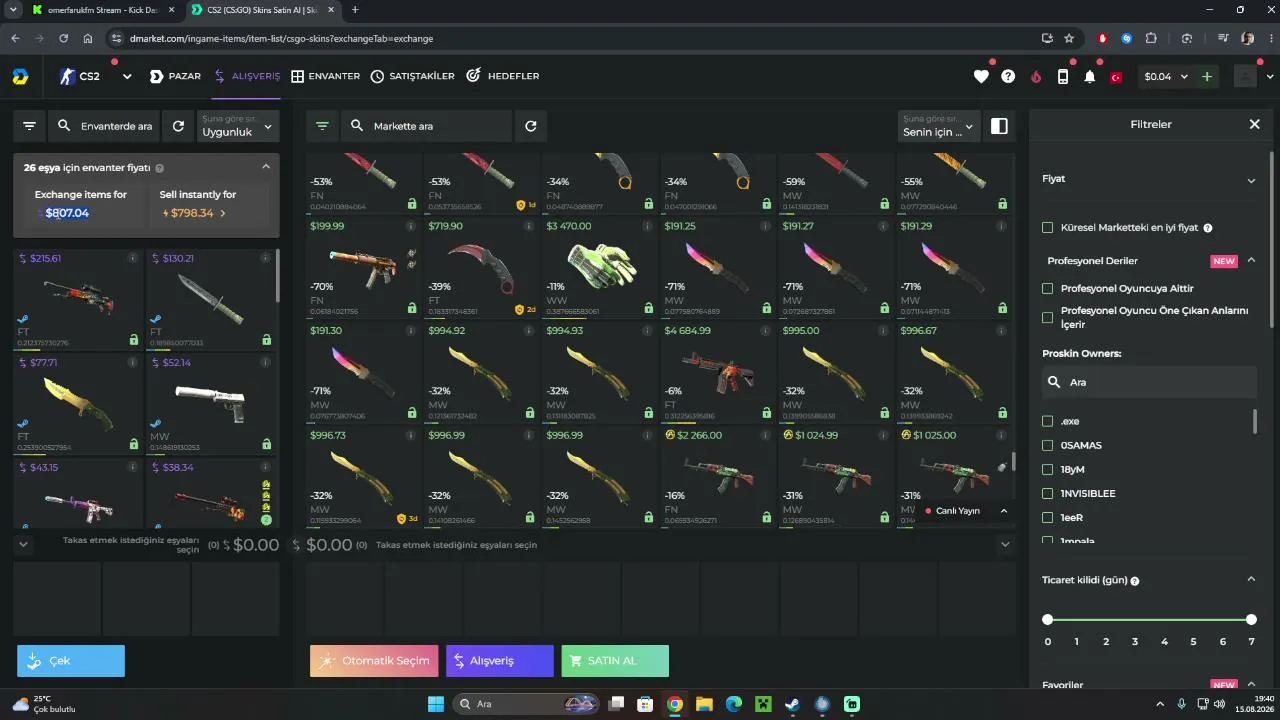Switch to the ALIŞVERİŞ top navigation tab
The width and height of the screenshot is (1280, 720).
tap(247, 76)
